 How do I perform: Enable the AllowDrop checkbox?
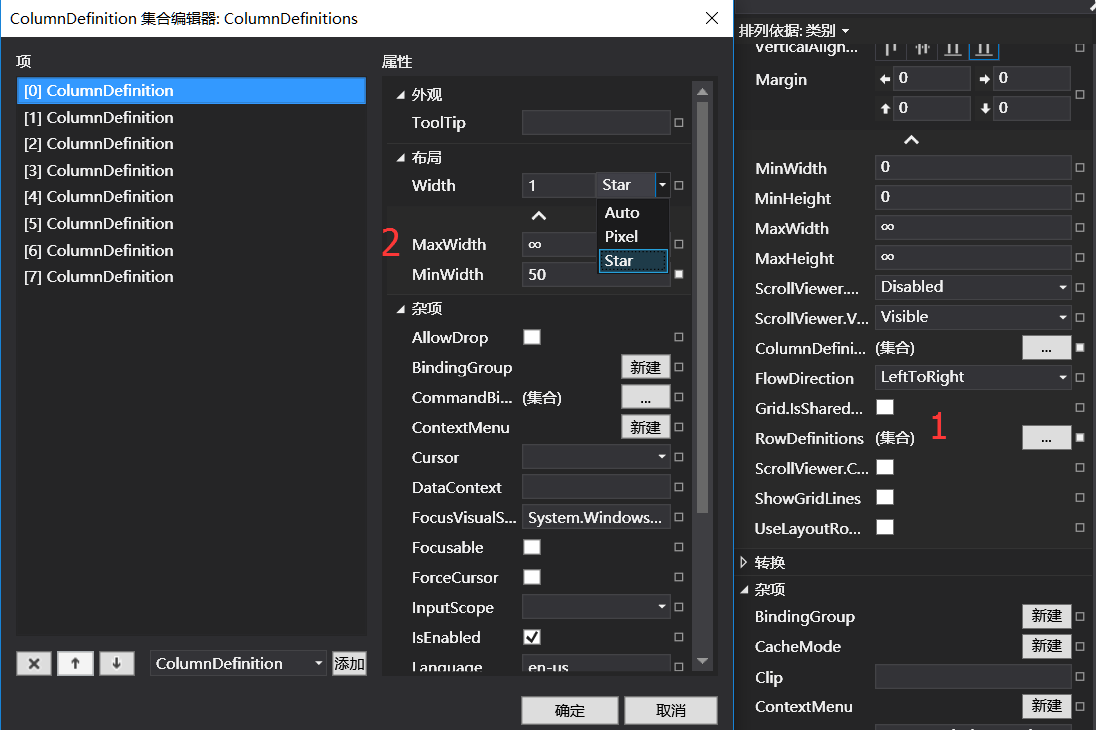pyautogui.click(x=532, y=337)
